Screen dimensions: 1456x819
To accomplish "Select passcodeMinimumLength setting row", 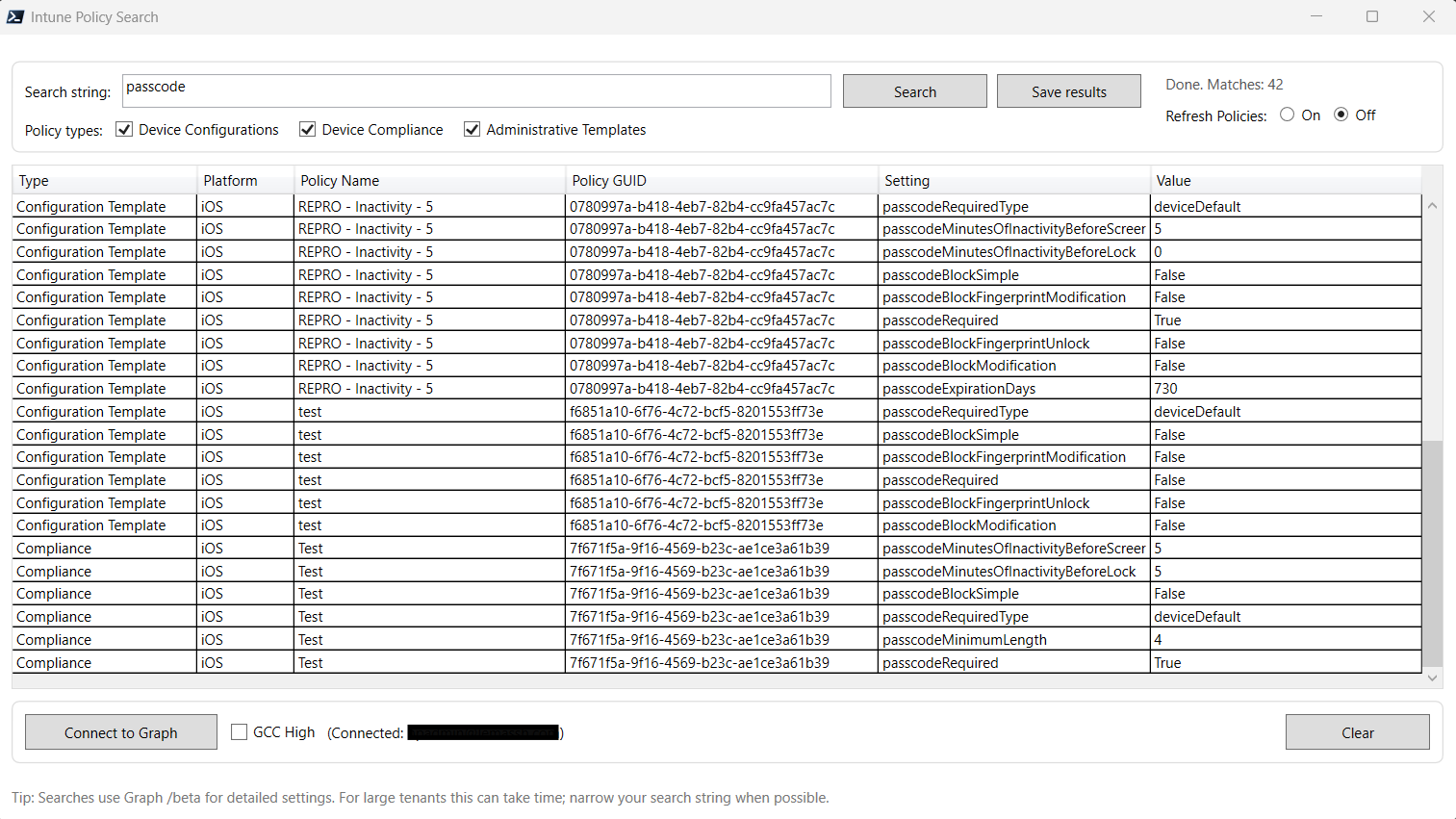I will [x=1014, y=640].
